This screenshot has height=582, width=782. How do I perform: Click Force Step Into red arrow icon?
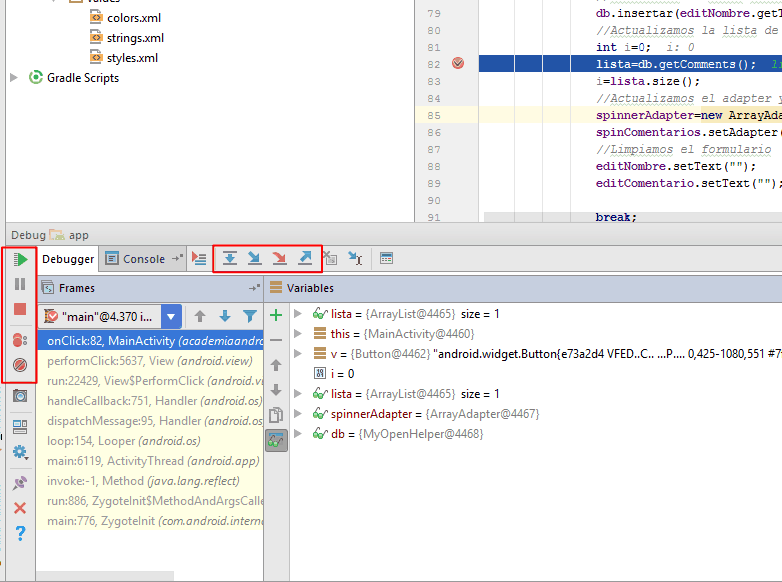click(279, 258)
